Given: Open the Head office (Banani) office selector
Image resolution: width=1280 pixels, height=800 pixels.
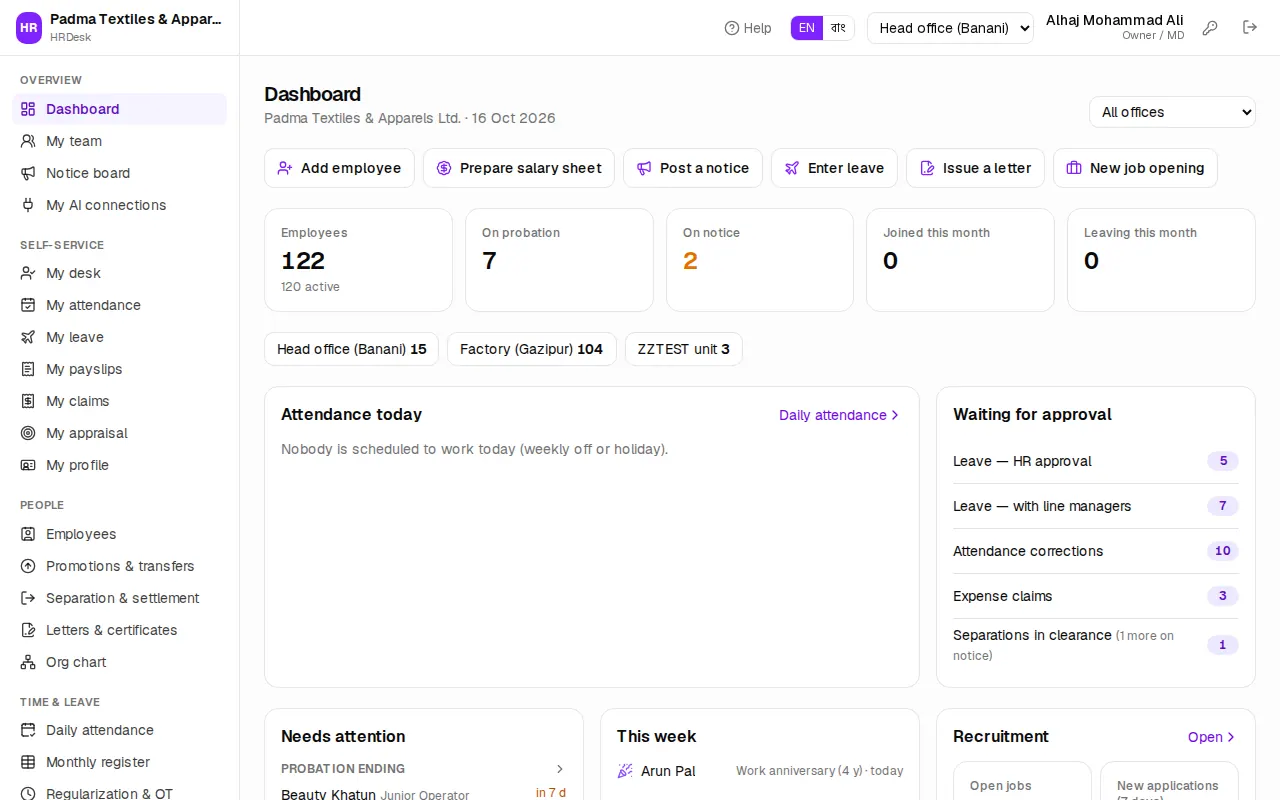Looking at the screenshot, I should (x=950, y=28).
